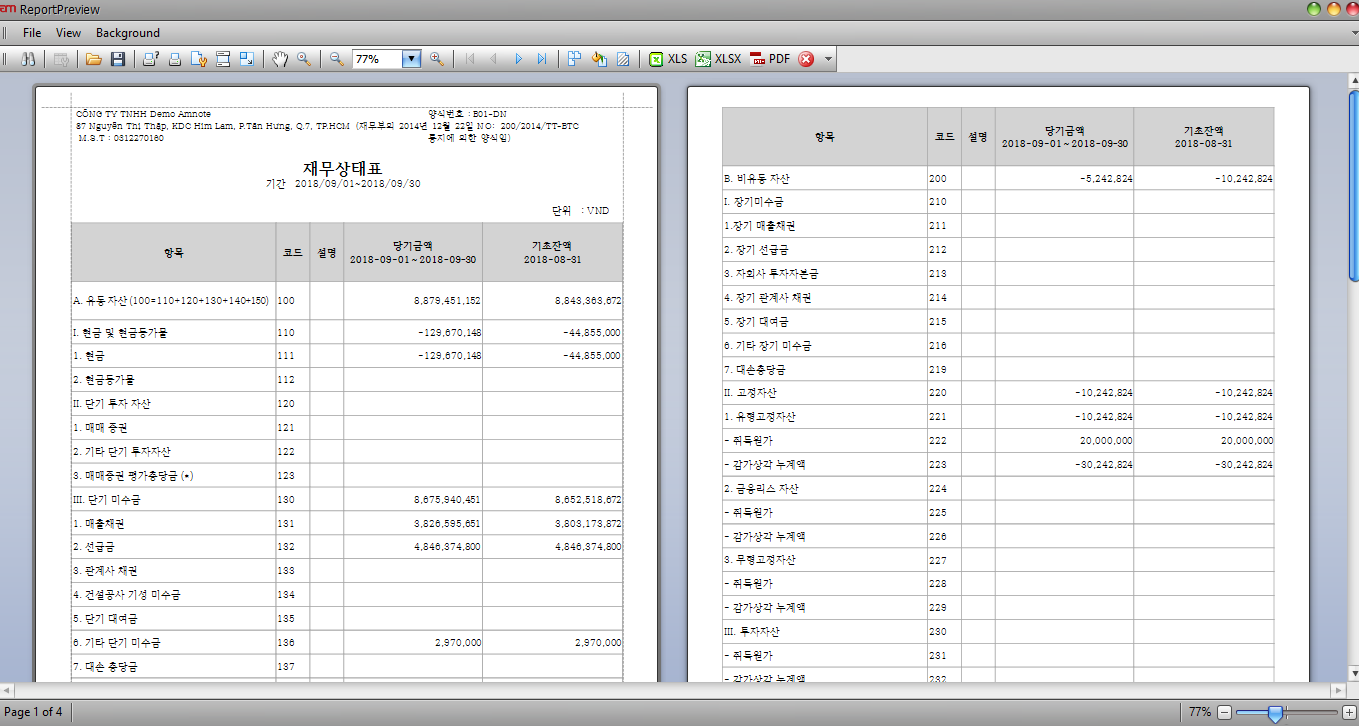Save the report using floppy disk icon
This screenshot has width=1359, height=726.
117,59
